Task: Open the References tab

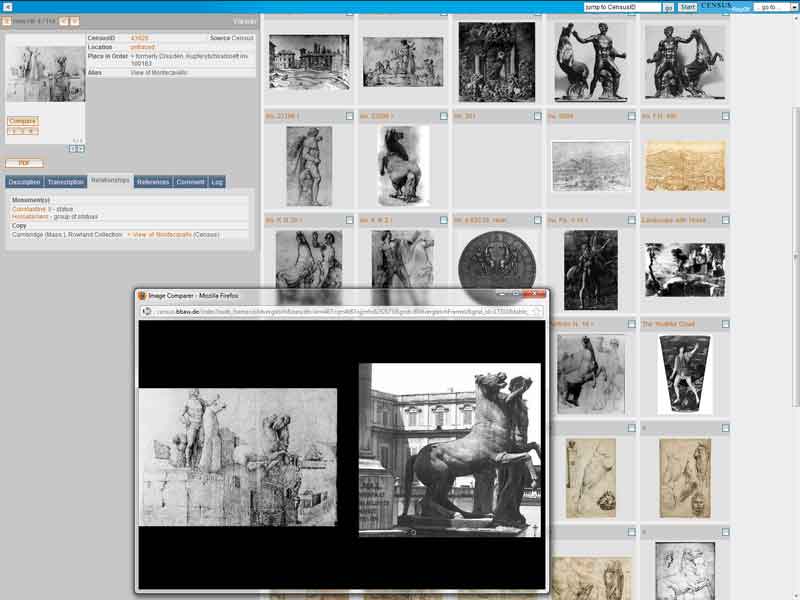Action: (x=153, y=182)
